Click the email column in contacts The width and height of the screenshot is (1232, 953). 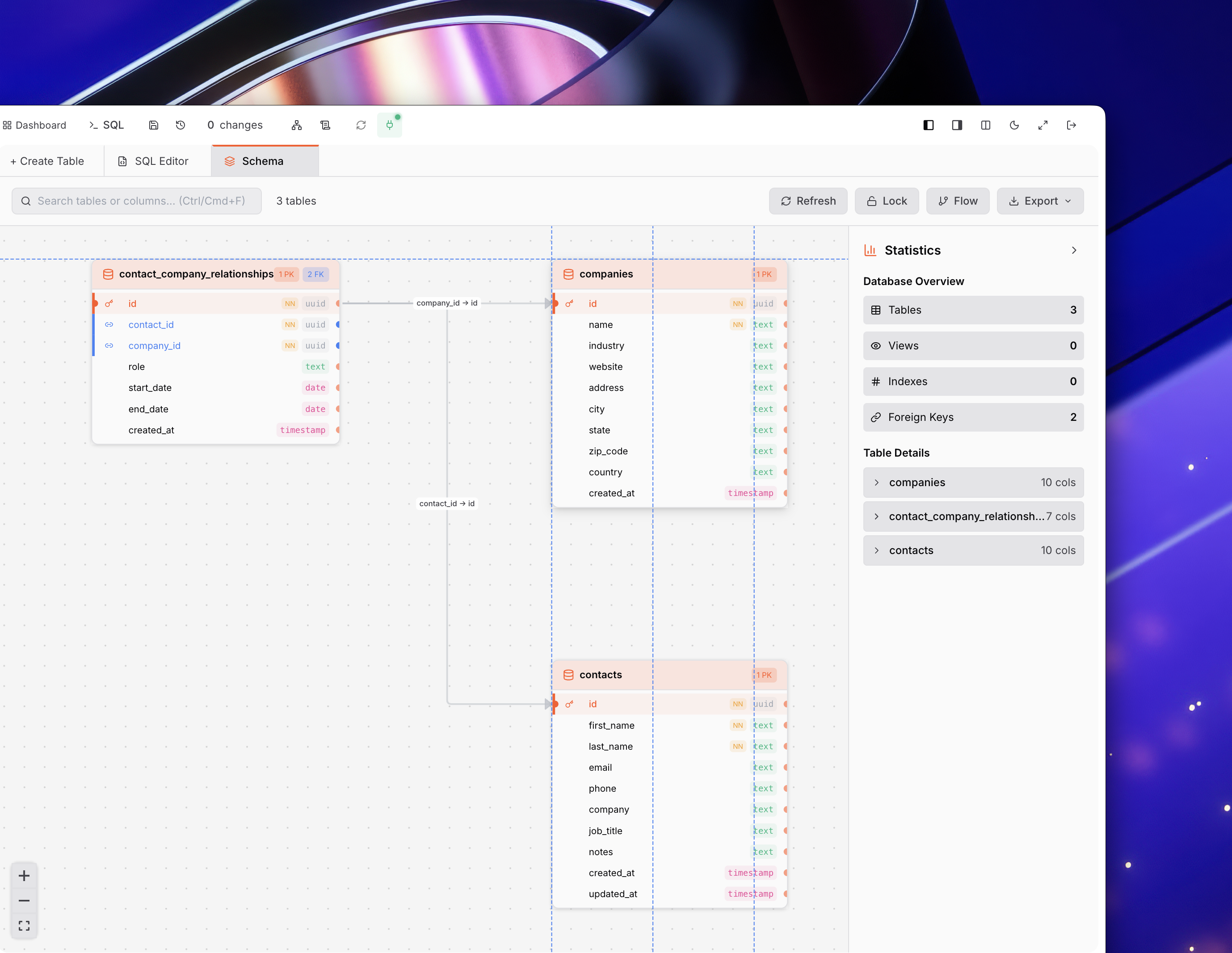(669, 768)
